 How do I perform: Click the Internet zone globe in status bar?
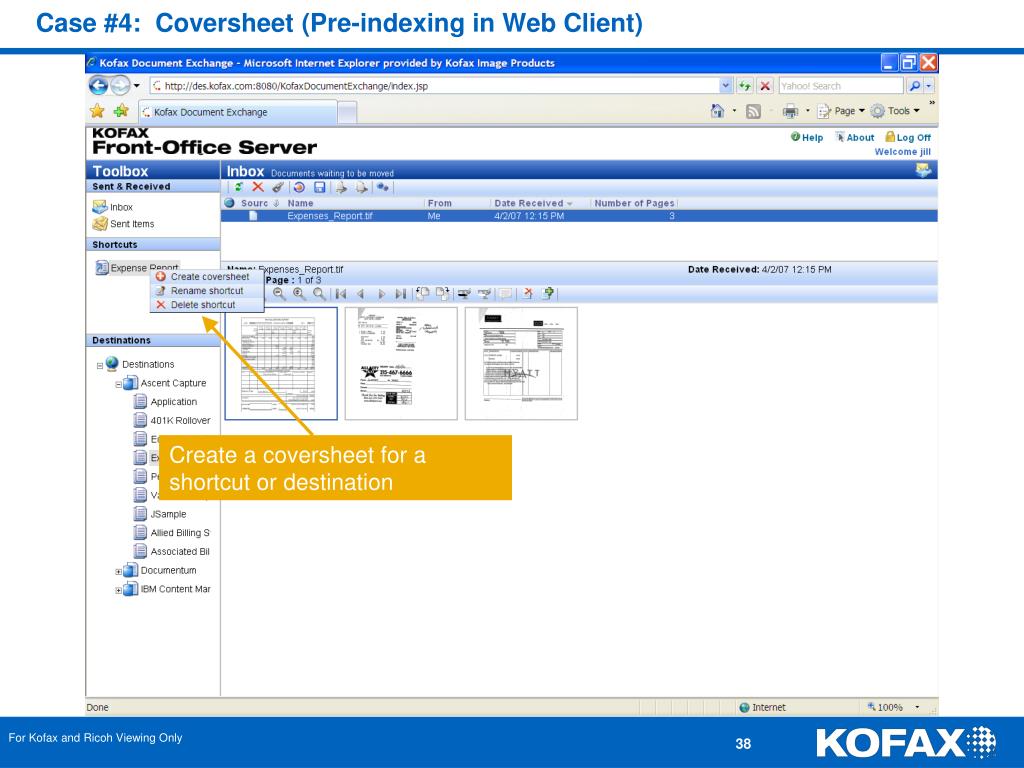tap(744, 707)
